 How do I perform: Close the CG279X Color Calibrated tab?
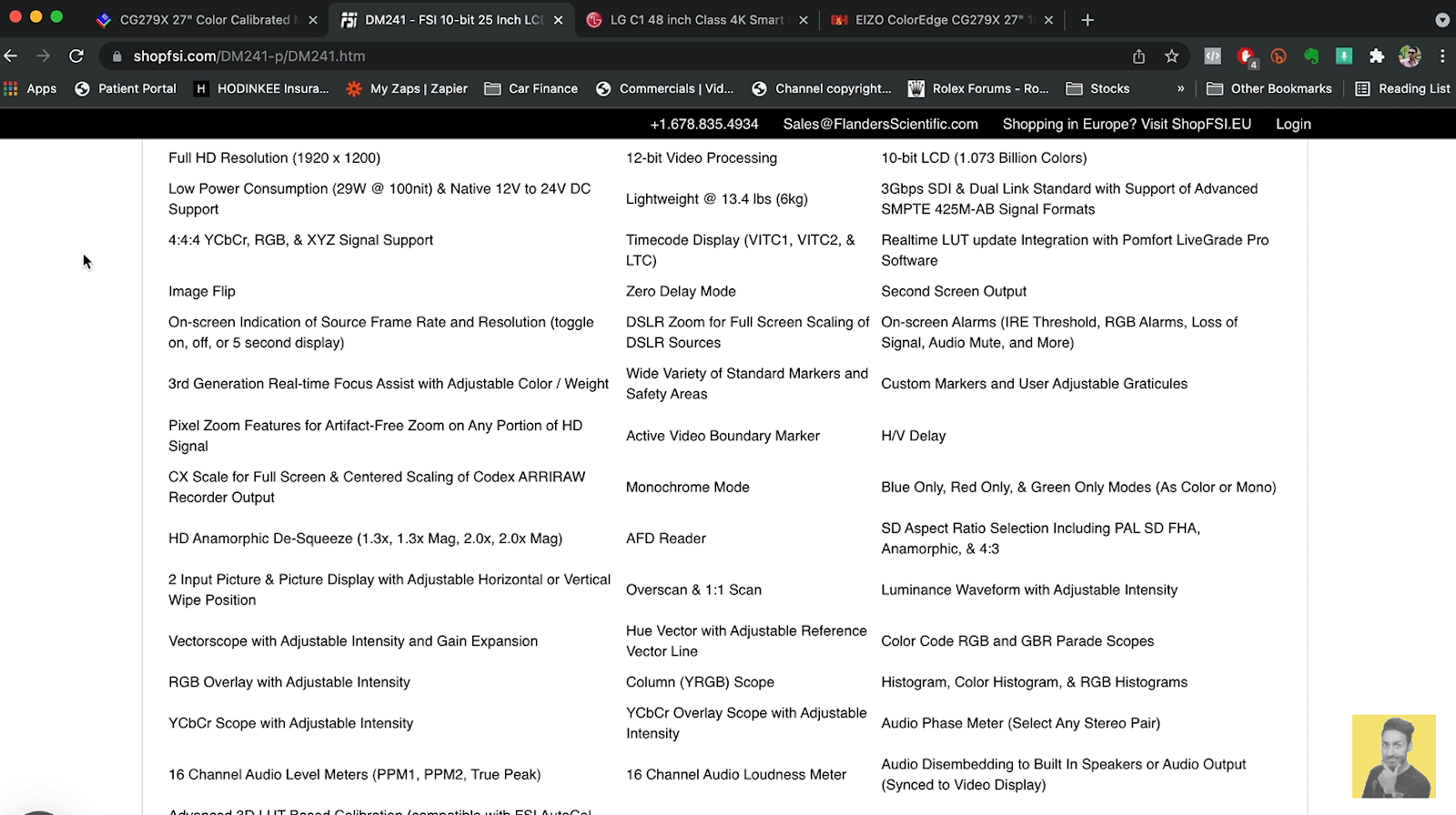pyautogui.click(x=313, y=20)
